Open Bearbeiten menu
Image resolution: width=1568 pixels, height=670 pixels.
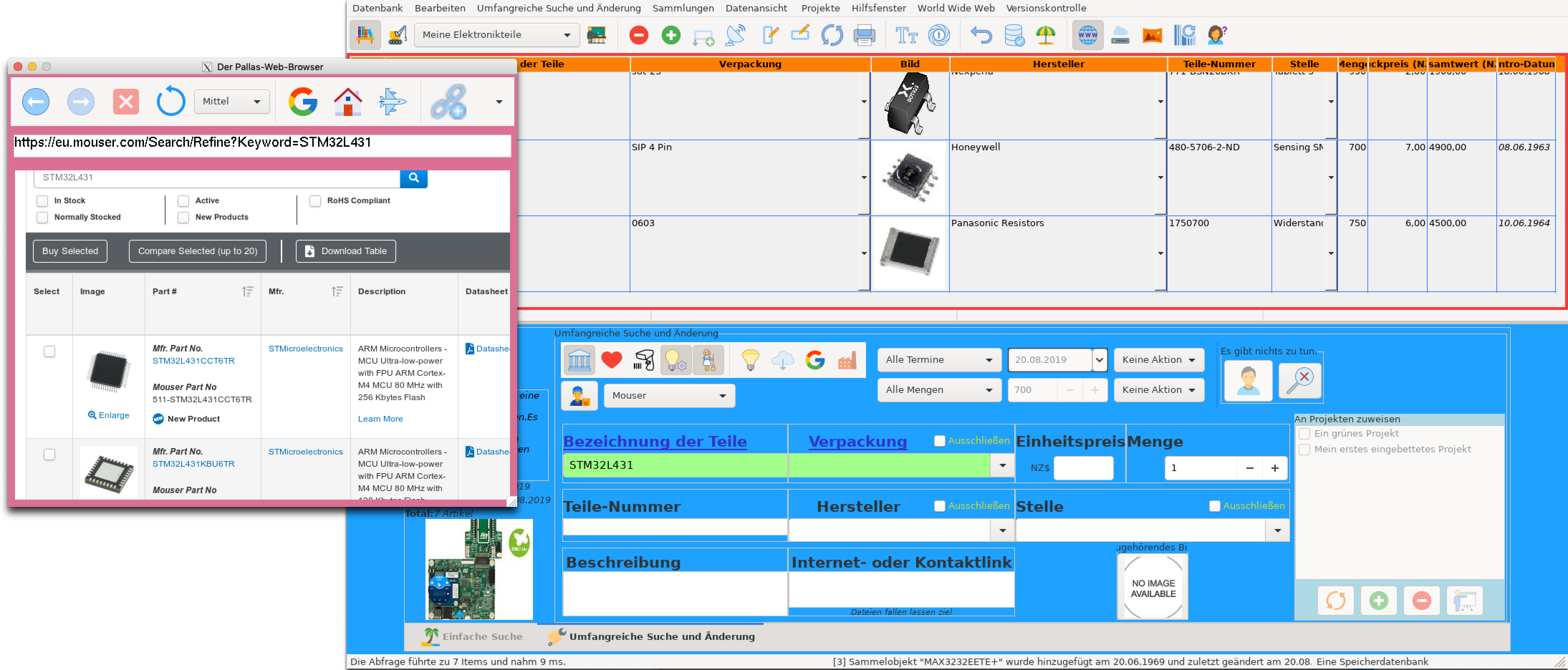tap(440, 8)
